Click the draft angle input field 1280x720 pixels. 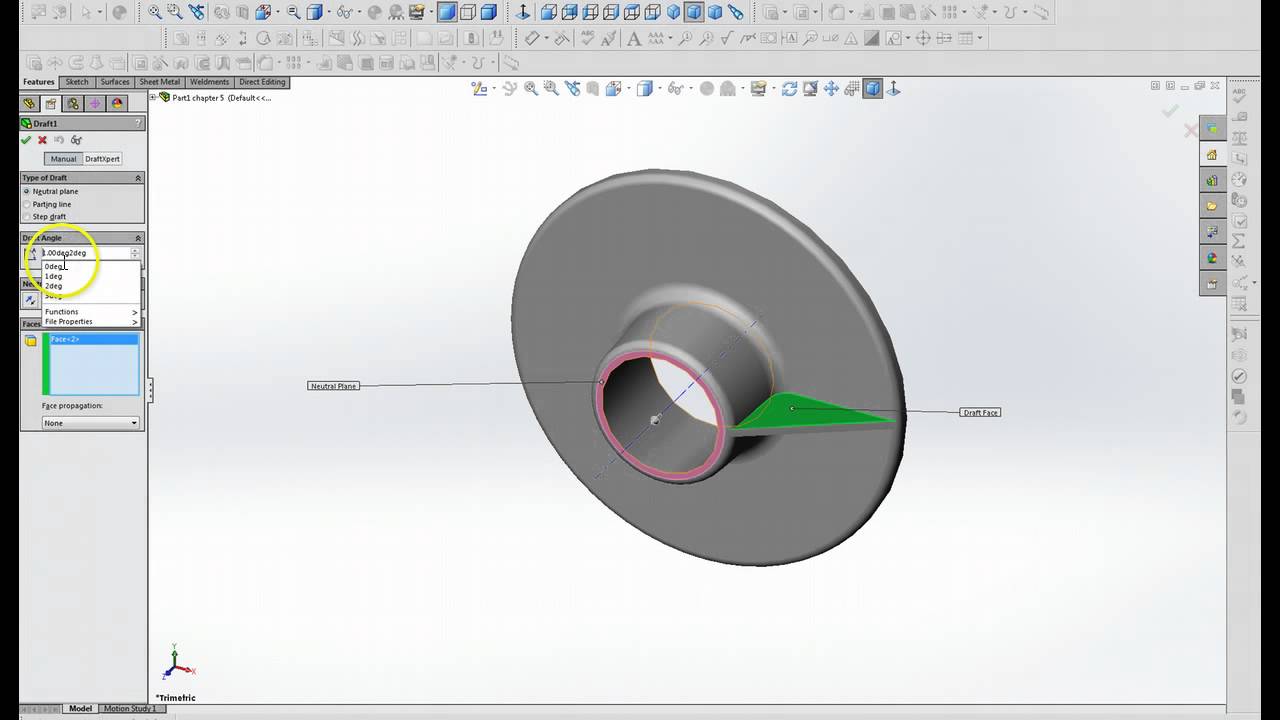coord(85,253)
